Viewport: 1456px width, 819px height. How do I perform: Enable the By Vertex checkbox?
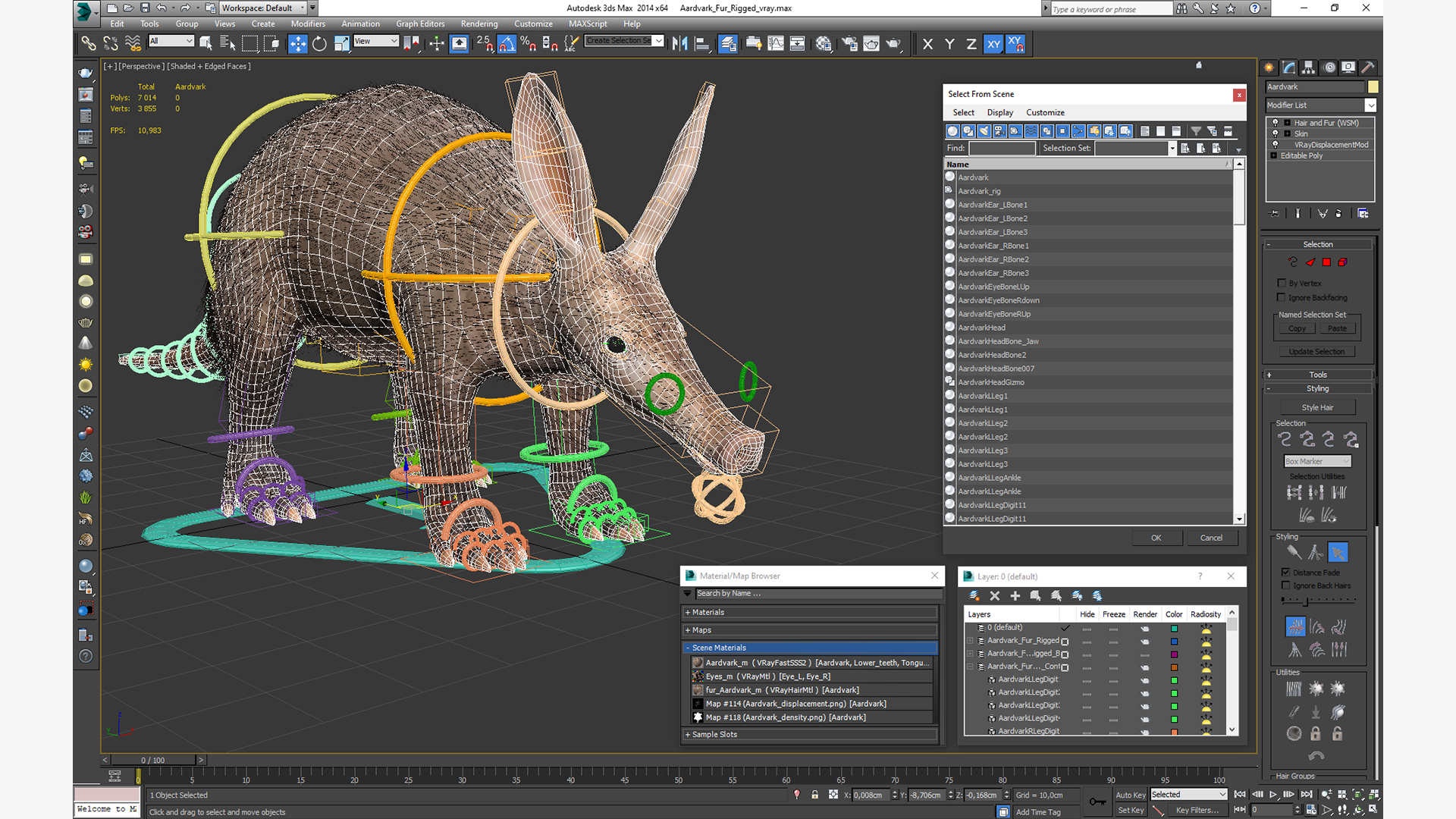click(x=1282, y=283)
